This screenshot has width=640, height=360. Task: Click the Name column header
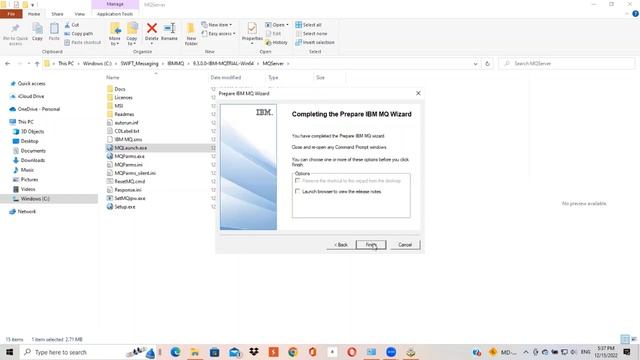113,78
